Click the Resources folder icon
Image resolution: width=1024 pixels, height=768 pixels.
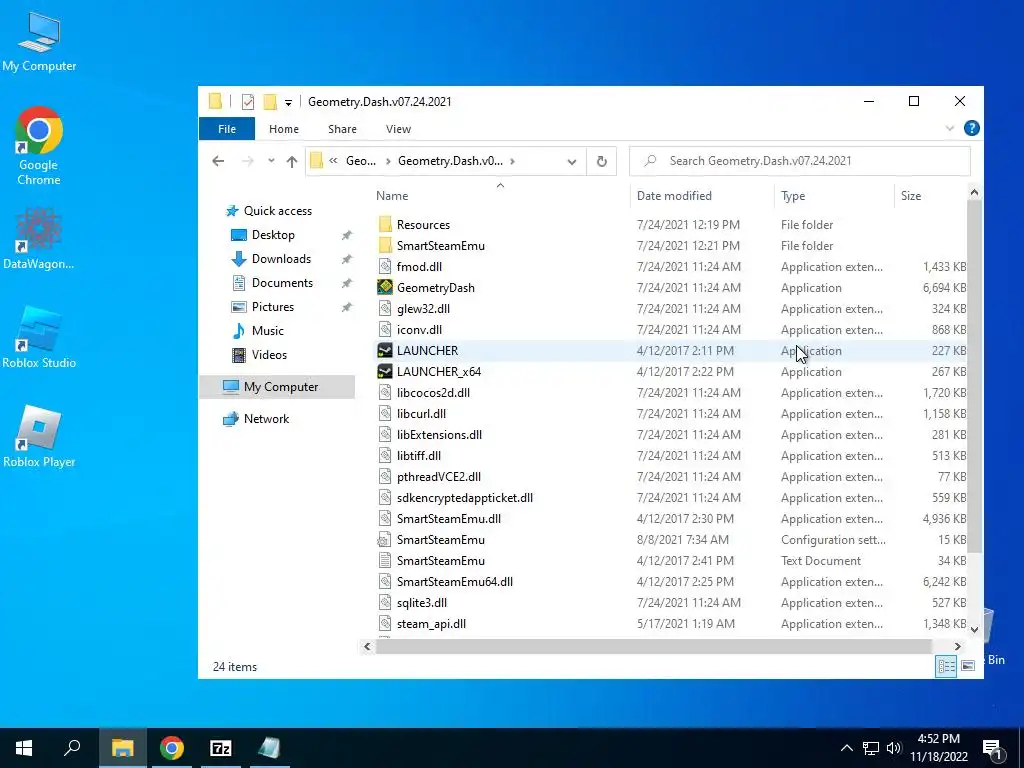pyautogui.click(x=385, y=225)
